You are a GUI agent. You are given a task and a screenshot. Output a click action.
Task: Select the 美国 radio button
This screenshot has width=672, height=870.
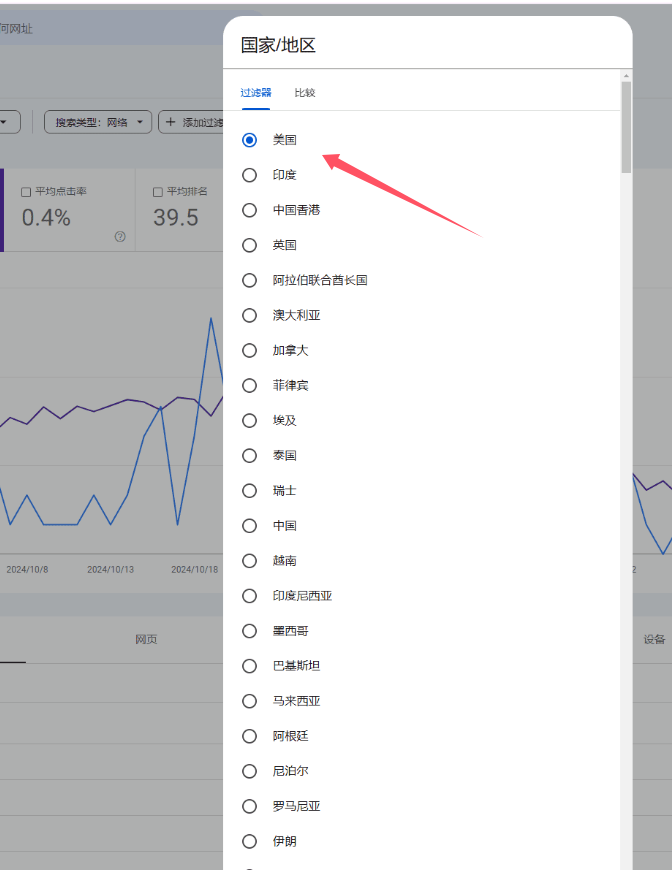pyautogui.click(x=250, y=140)
